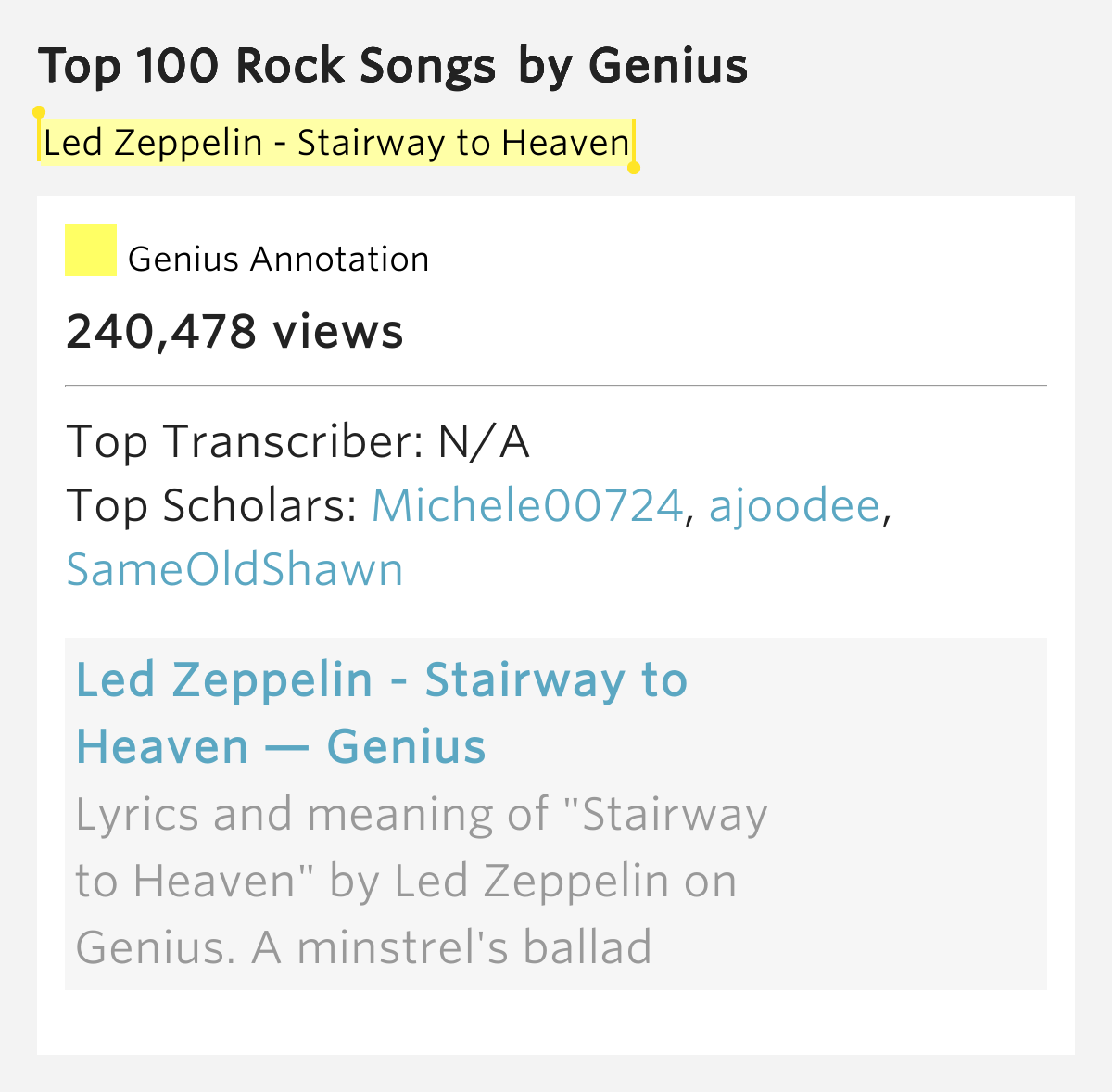Click the Genius Annotation label
Image resolution: width=1112 pixels, height=1092 pixels.
278,259
